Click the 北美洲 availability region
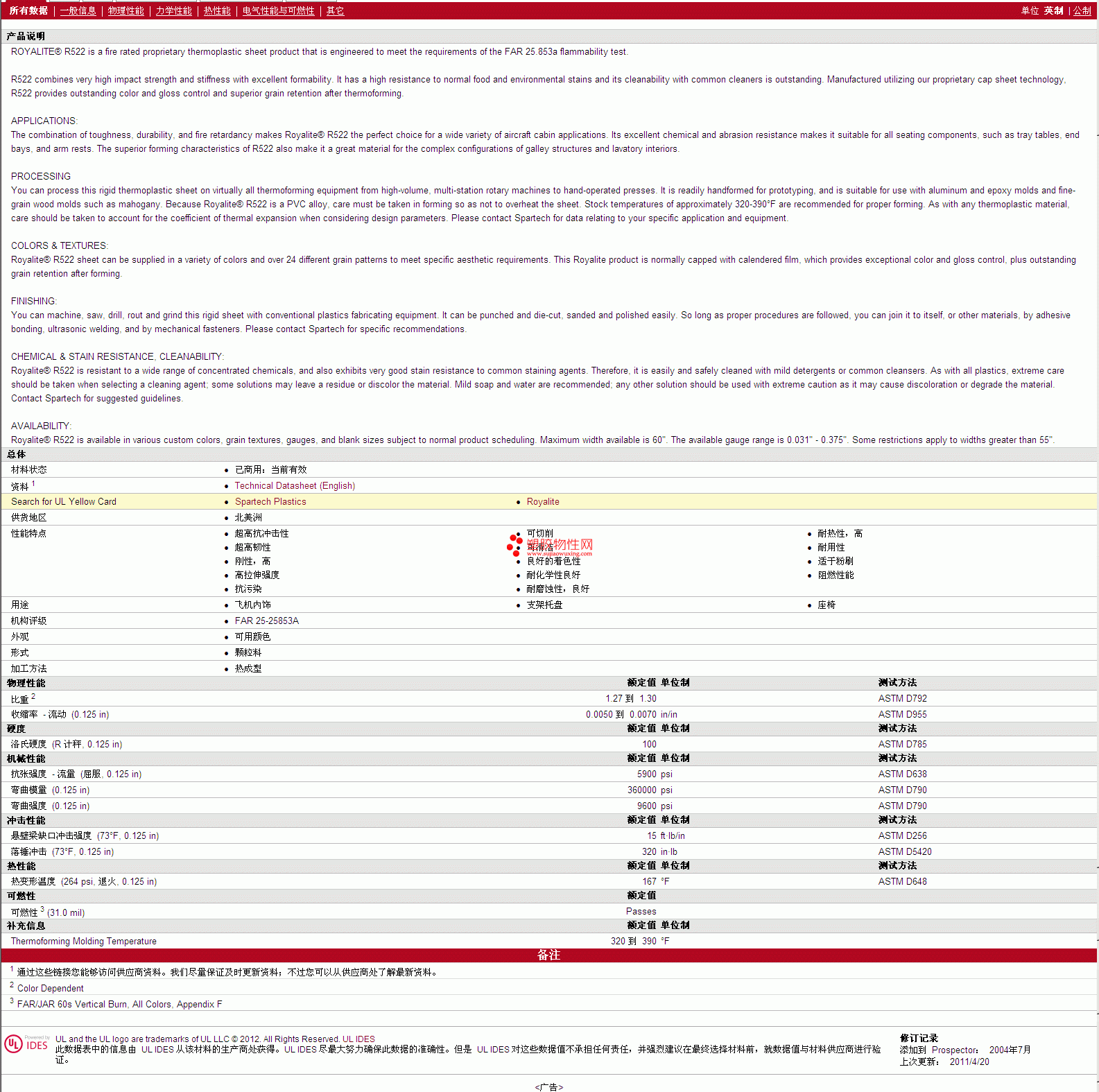1099x1092 pixels. (x=248, y=518)
